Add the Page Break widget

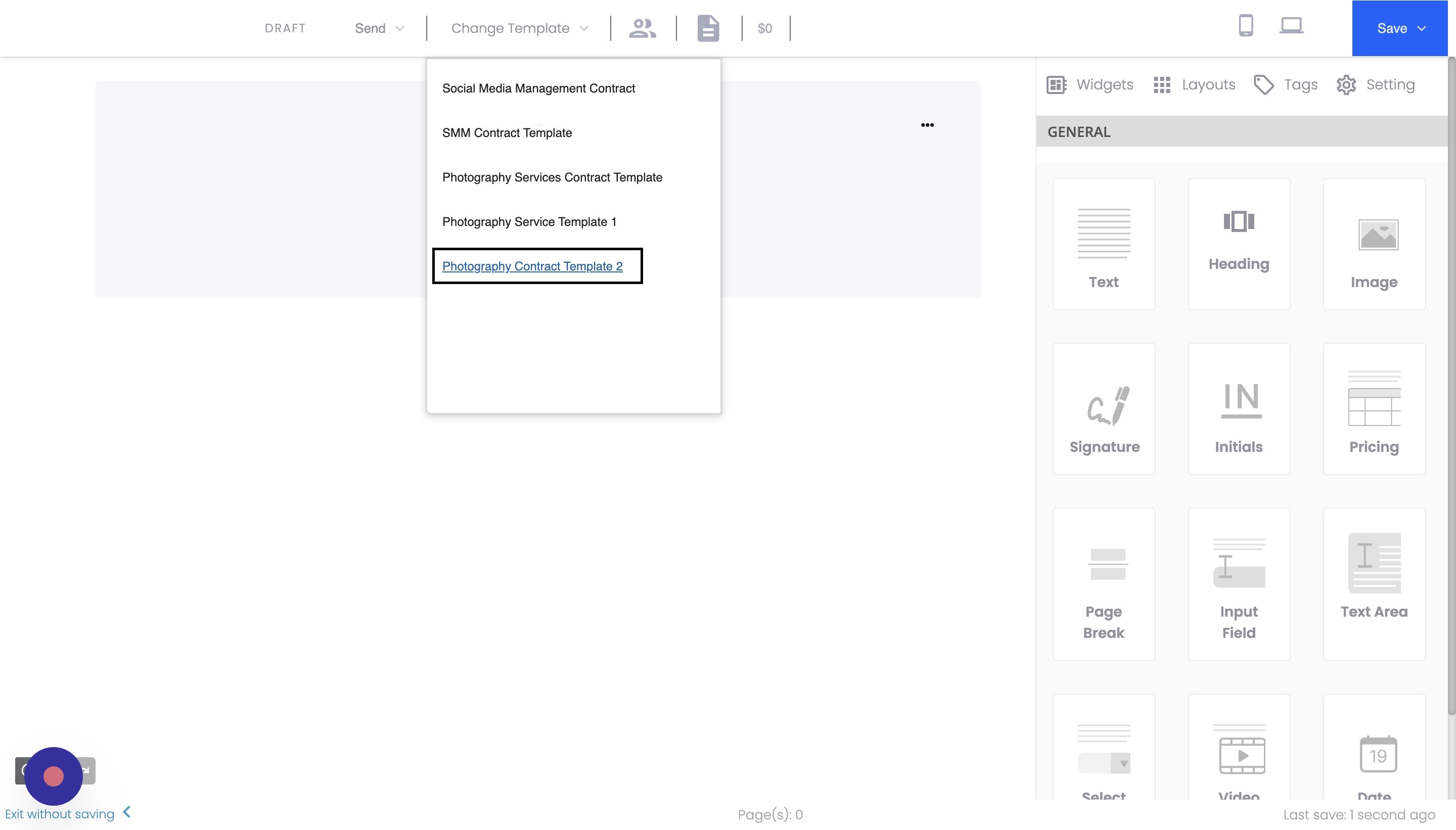click(x=1104, y=584)
